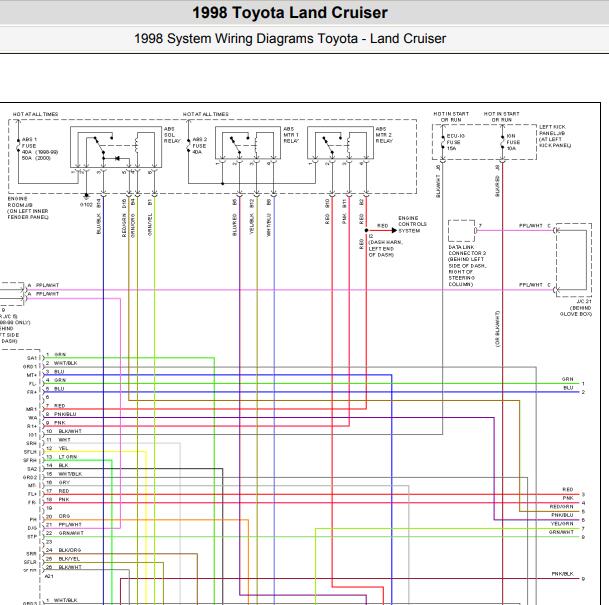Click the 'GRN/WHT' wire label on right edge
609x605 pixels.
tap(561, 533)
